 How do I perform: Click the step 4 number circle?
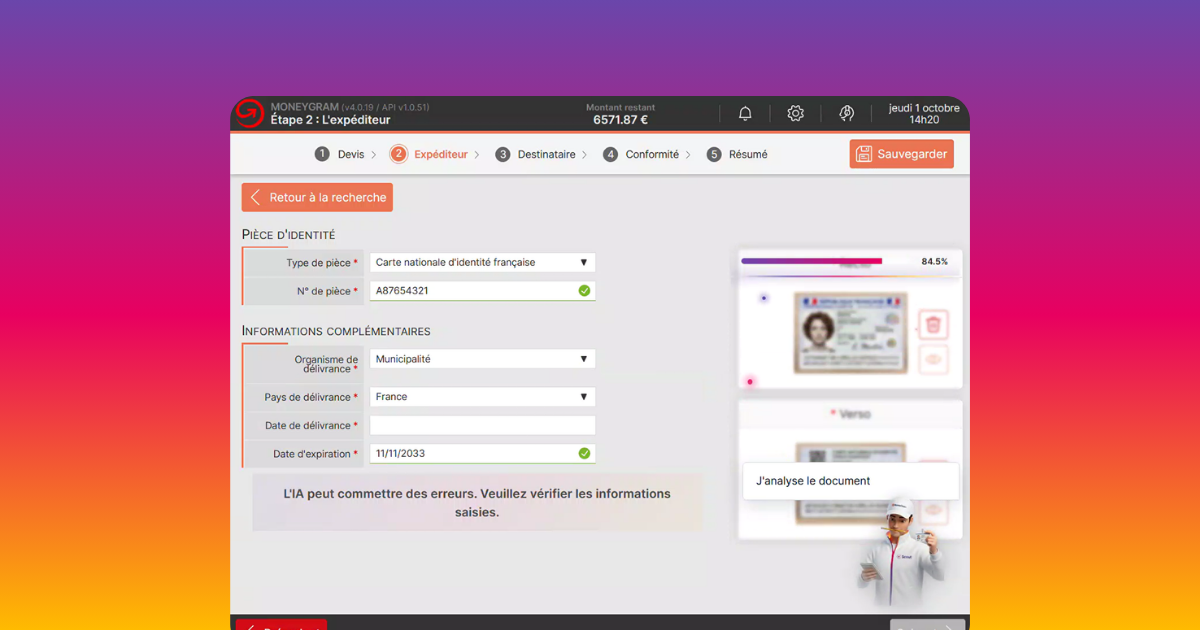click(x=611, y=154)
